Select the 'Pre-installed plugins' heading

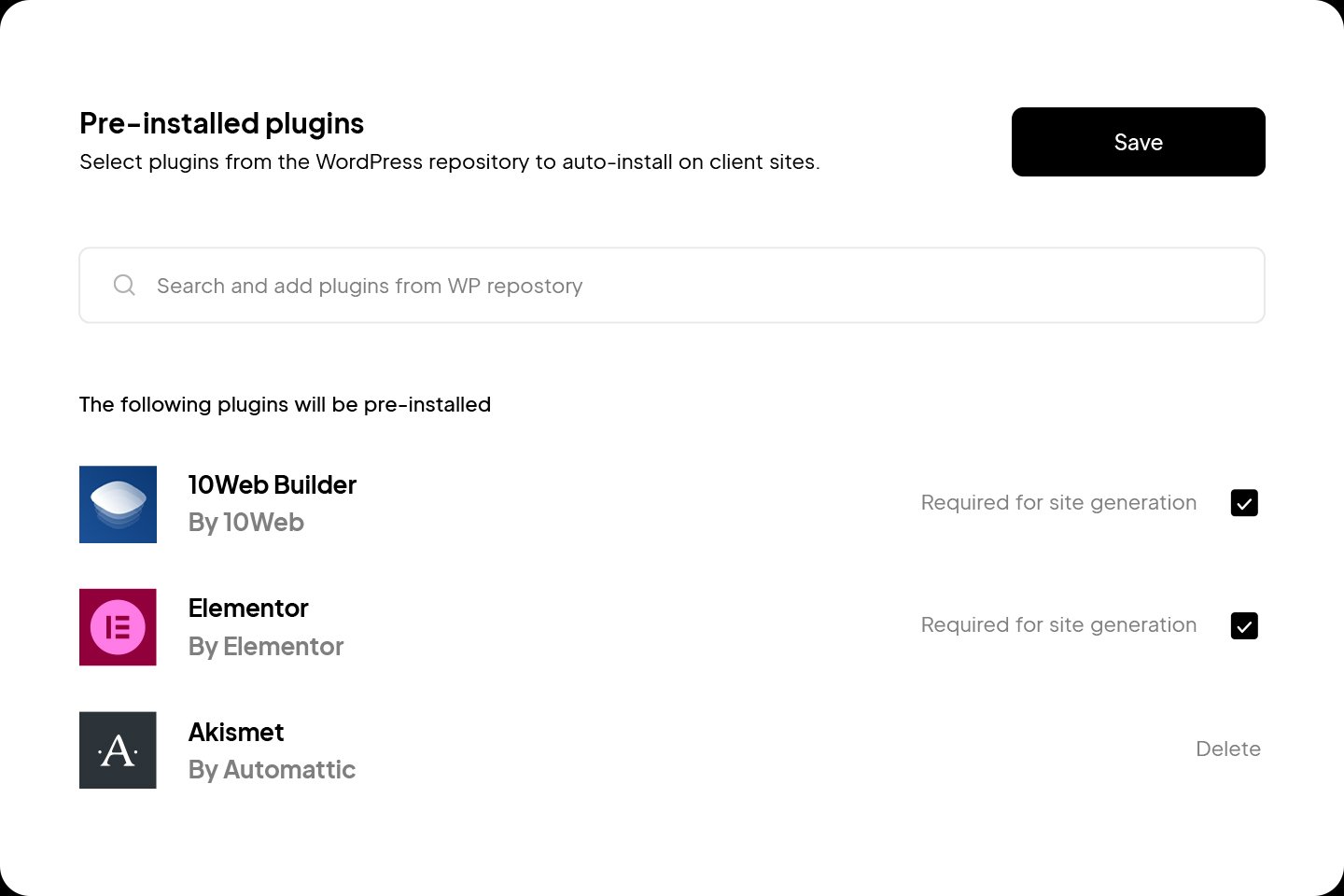[x=221, y=122]
